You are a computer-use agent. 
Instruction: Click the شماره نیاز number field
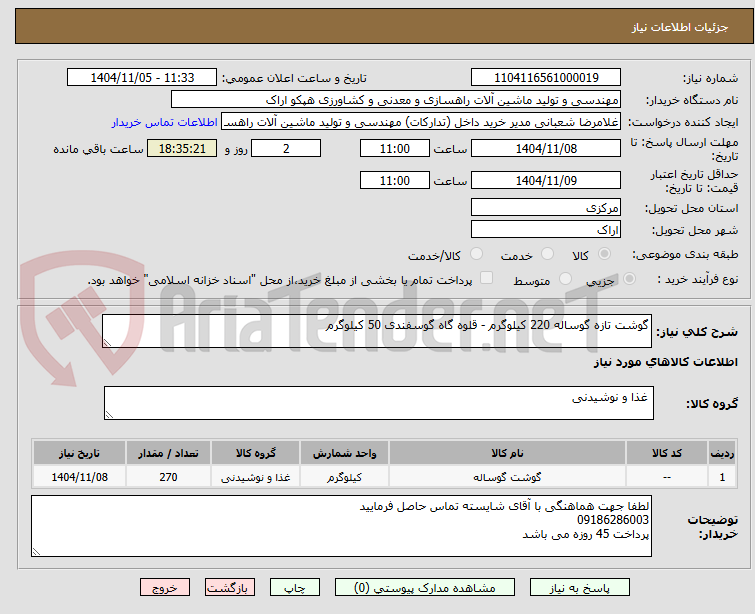[x=546, y=78]
